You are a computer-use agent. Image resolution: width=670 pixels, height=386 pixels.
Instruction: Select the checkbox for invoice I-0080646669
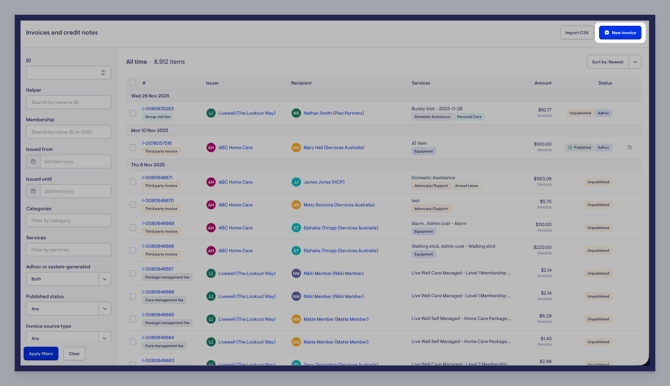[133, 228]
